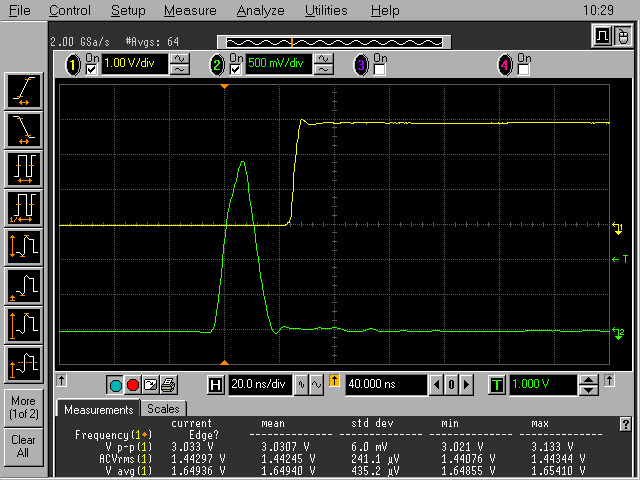Open trigger setup via T icon
Image resolution: width=640 pixels, height=480 pixels.
(x=496, y=385)
